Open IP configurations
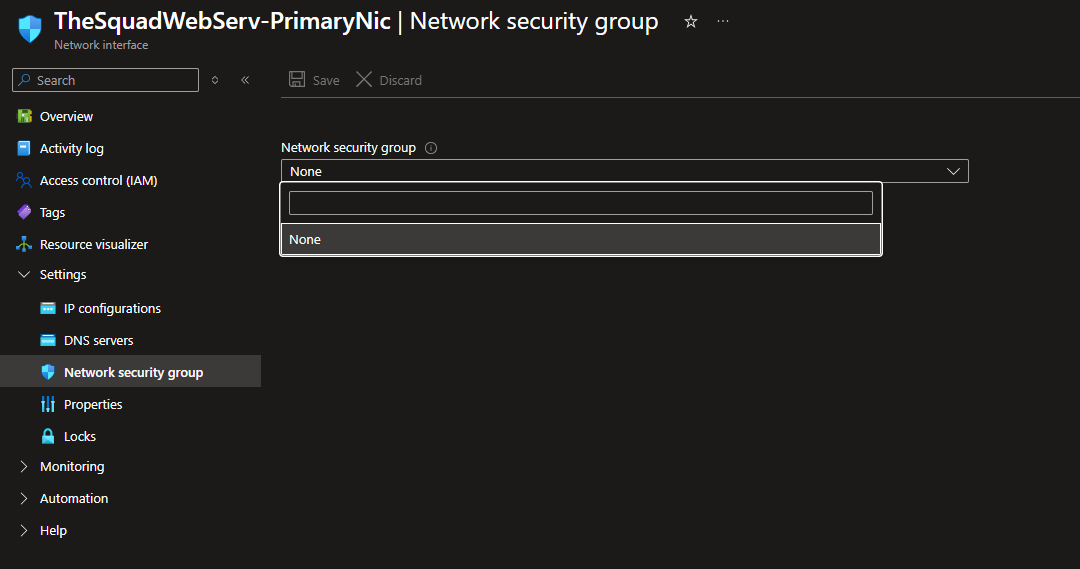This screenshot has width=1080, height=569. (x=112, y=309)
